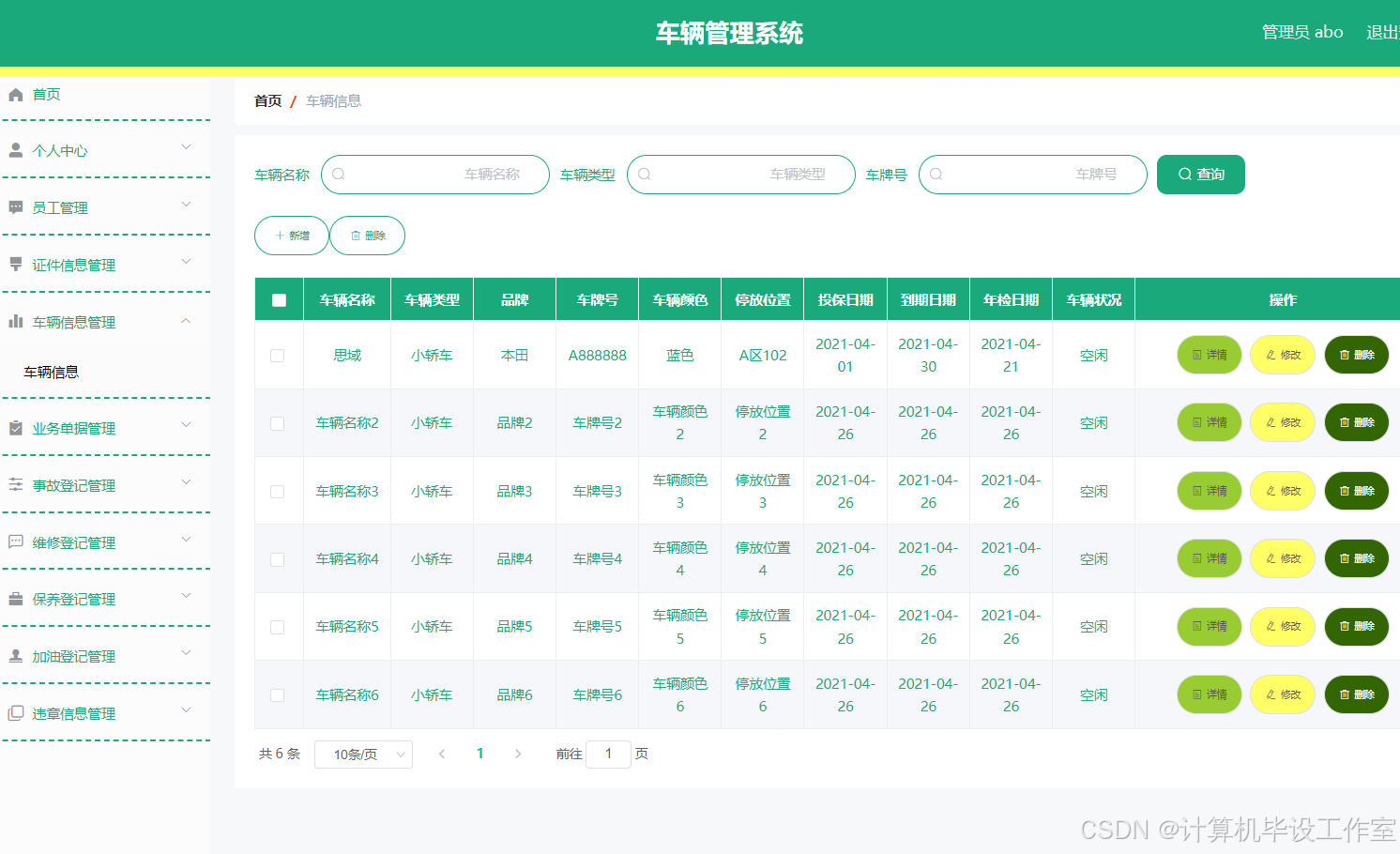Screen dimensions: 1400x854
Task: Expand the 员工管理 menu chevron
Action: (x=186, y=204)
